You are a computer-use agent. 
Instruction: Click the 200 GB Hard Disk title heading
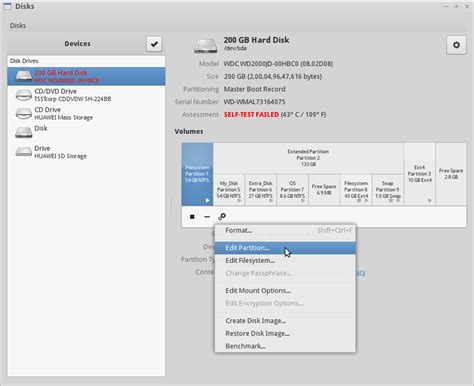256,40
